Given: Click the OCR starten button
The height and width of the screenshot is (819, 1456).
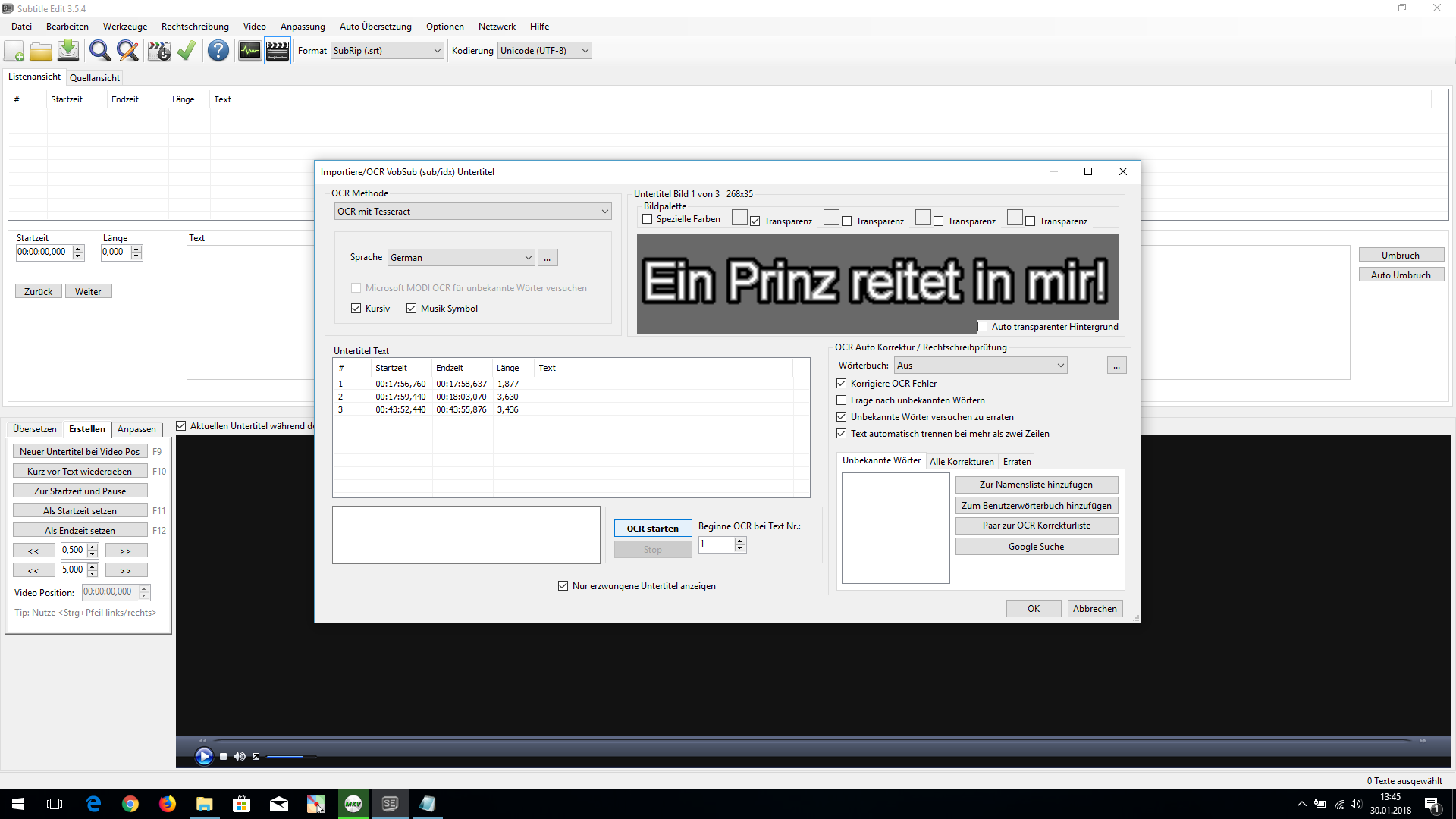Looking at the screenshot, I should click(x=652, y=529).
